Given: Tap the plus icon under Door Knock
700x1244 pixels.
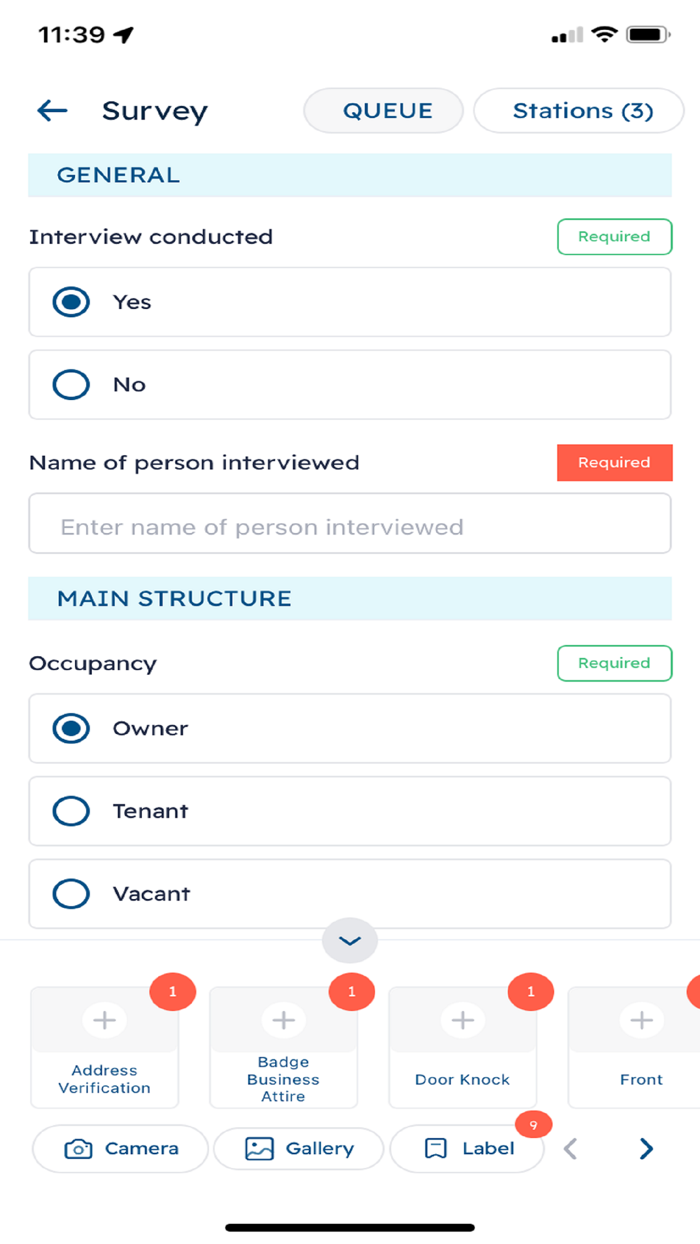Looking at the screenshot, I should (462, 1020).
